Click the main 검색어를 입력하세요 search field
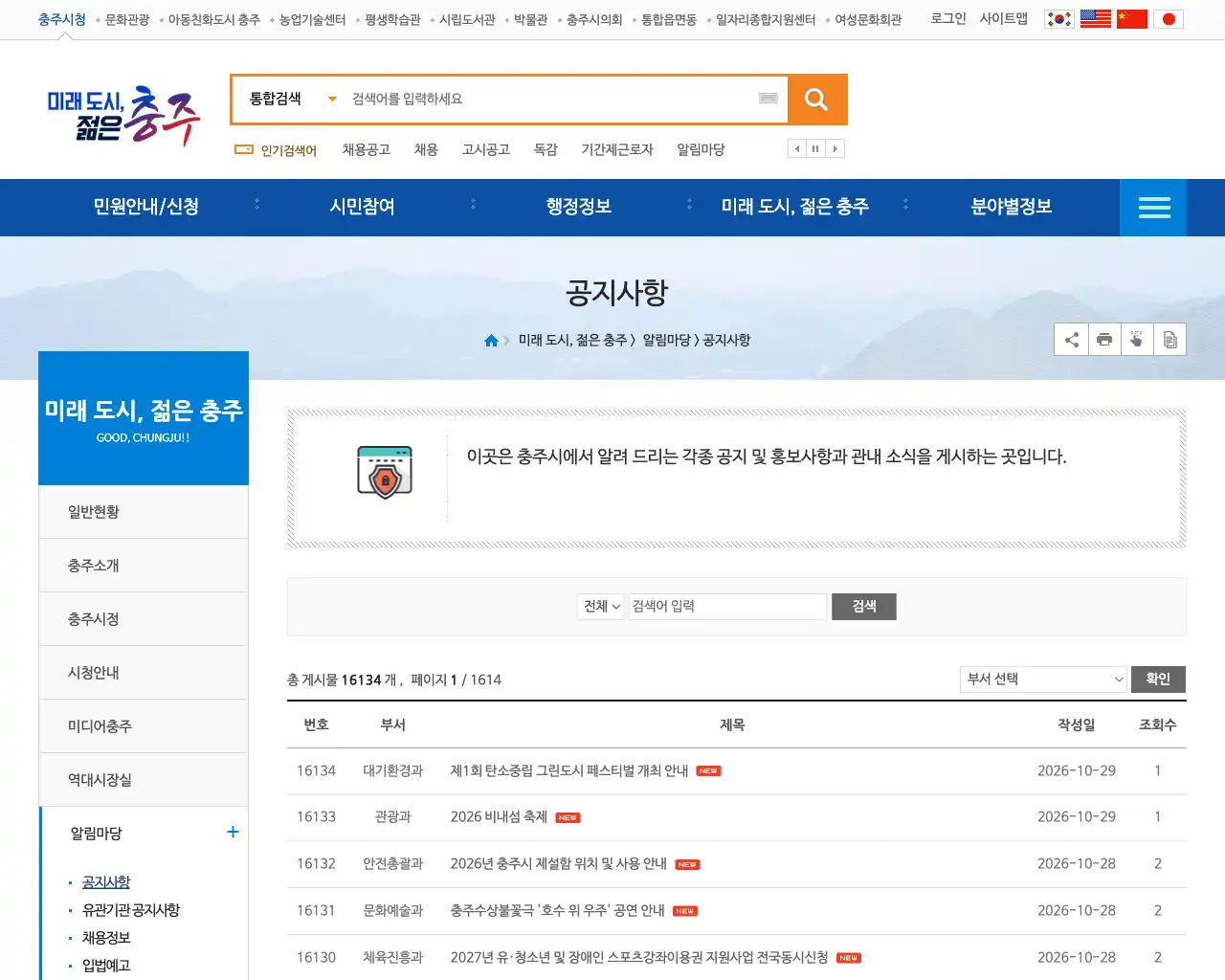 [550, 99]
